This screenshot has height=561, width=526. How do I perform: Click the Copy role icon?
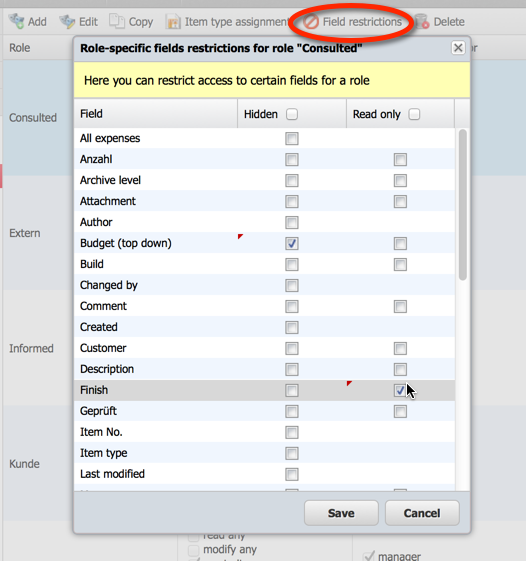point(117,21)
